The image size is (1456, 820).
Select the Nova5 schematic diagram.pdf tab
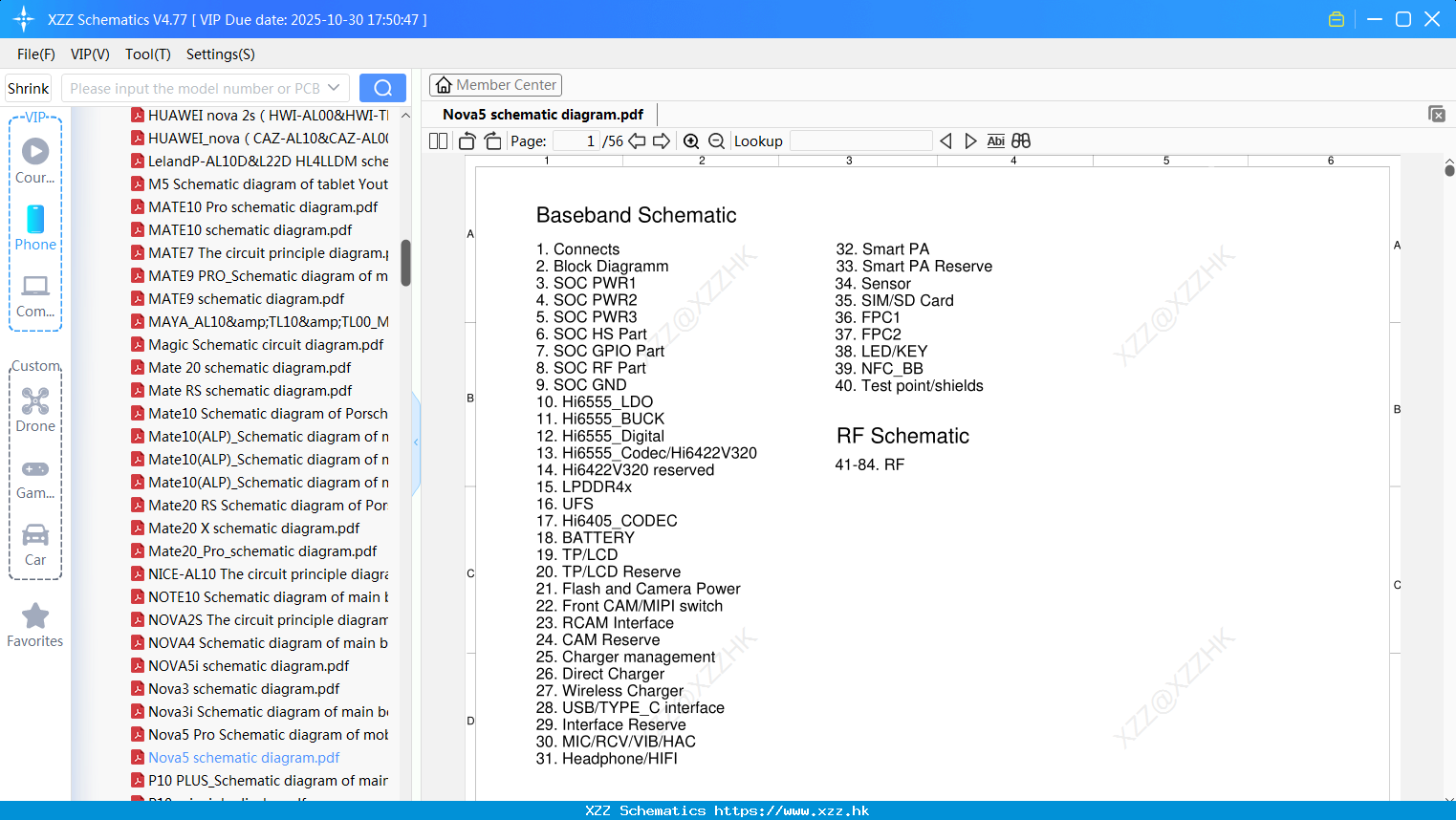click(543, 115)
